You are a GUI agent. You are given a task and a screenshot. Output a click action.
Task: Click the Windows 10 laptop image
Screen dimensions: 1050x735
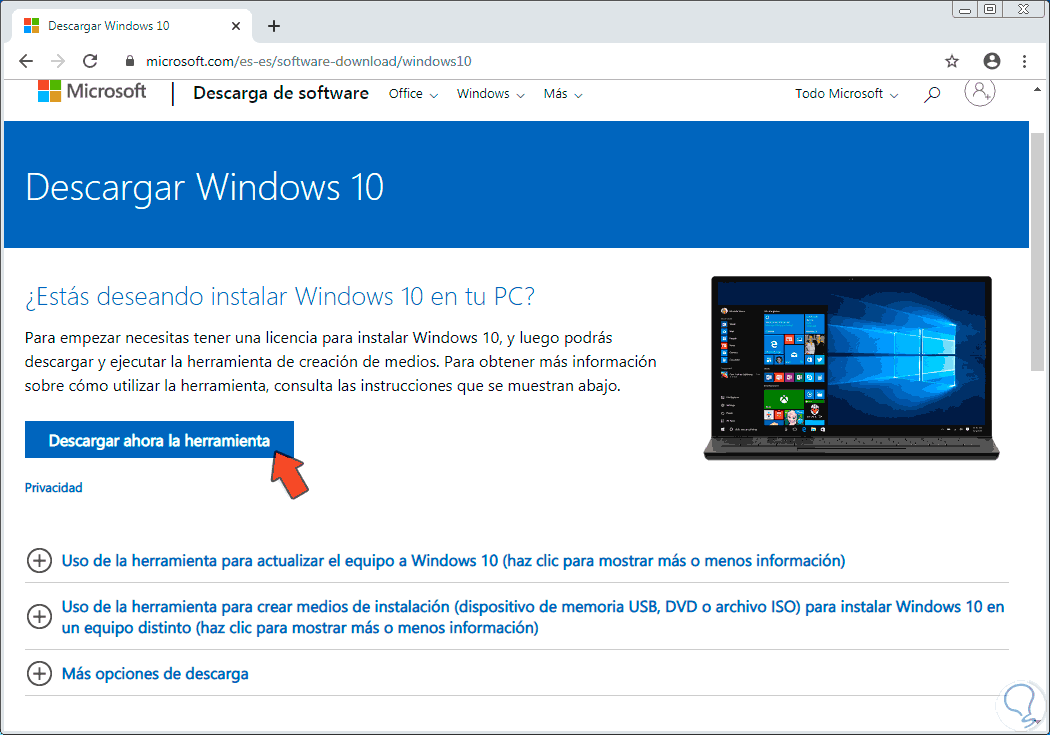851,368
